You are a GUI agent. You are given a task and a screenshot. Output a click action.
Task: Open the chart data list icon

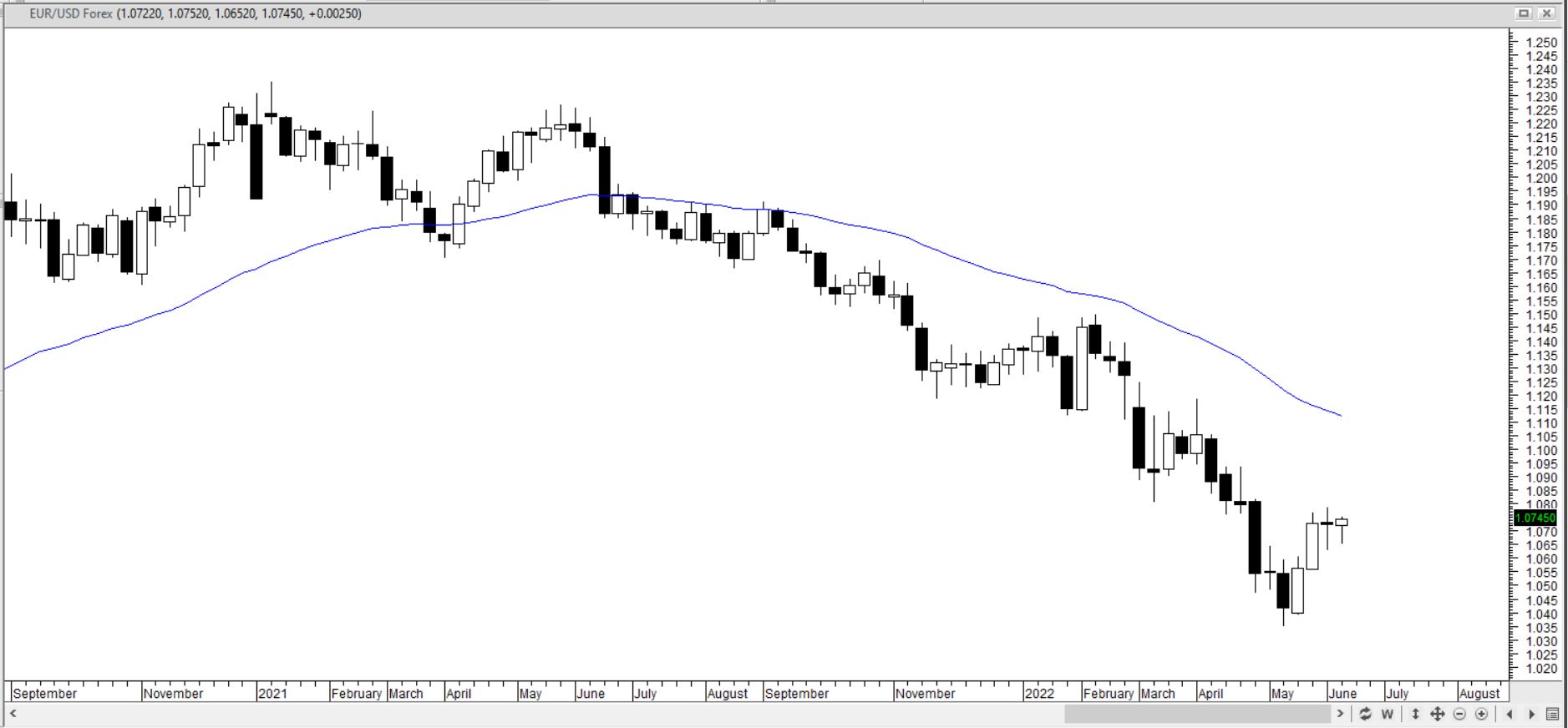click(x=1553, y=714)
